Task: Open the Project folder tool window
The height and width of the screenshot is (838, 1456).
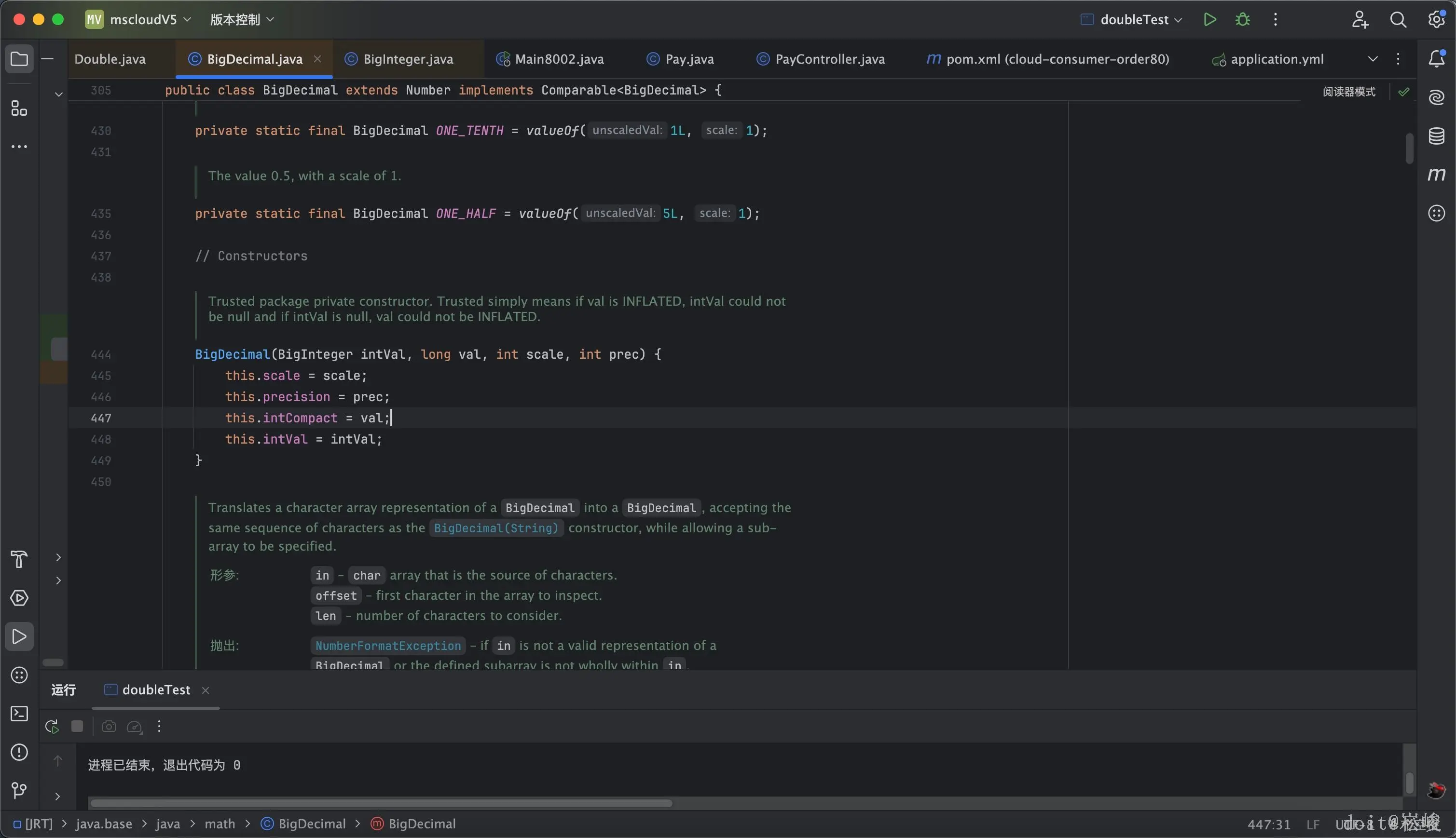Action: point(19,59)
